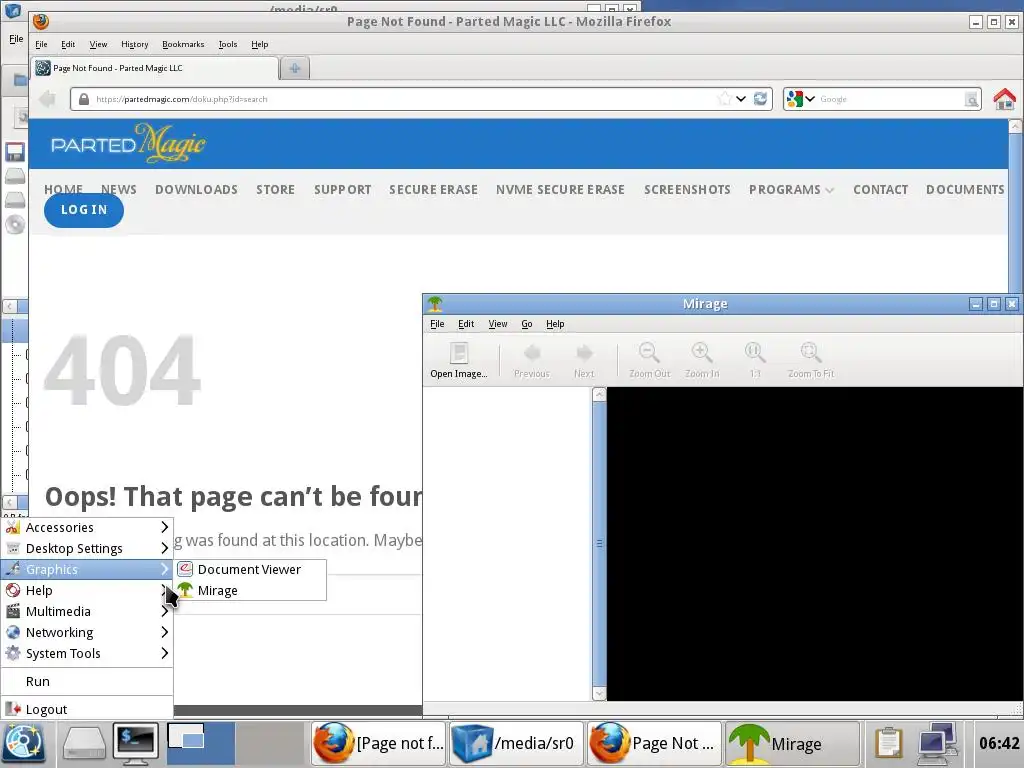This screenshot has width=1024, height=768.
Task: Go to Firefox home page icon
Action: [x=1004, y=99]
